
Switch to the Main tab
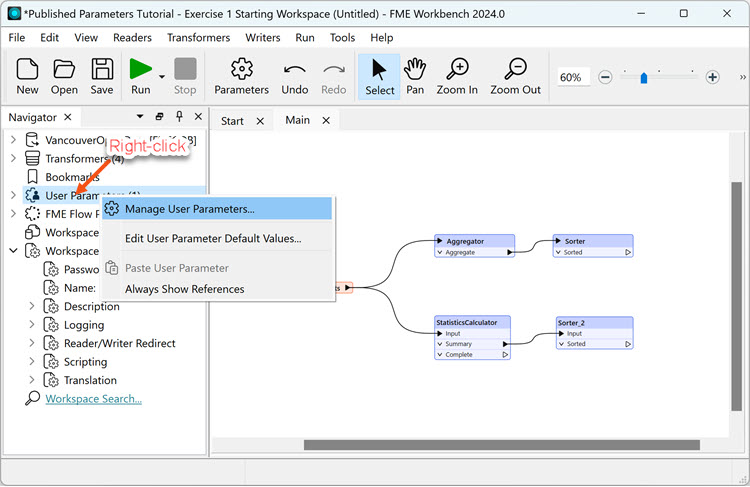coord(298,120)
